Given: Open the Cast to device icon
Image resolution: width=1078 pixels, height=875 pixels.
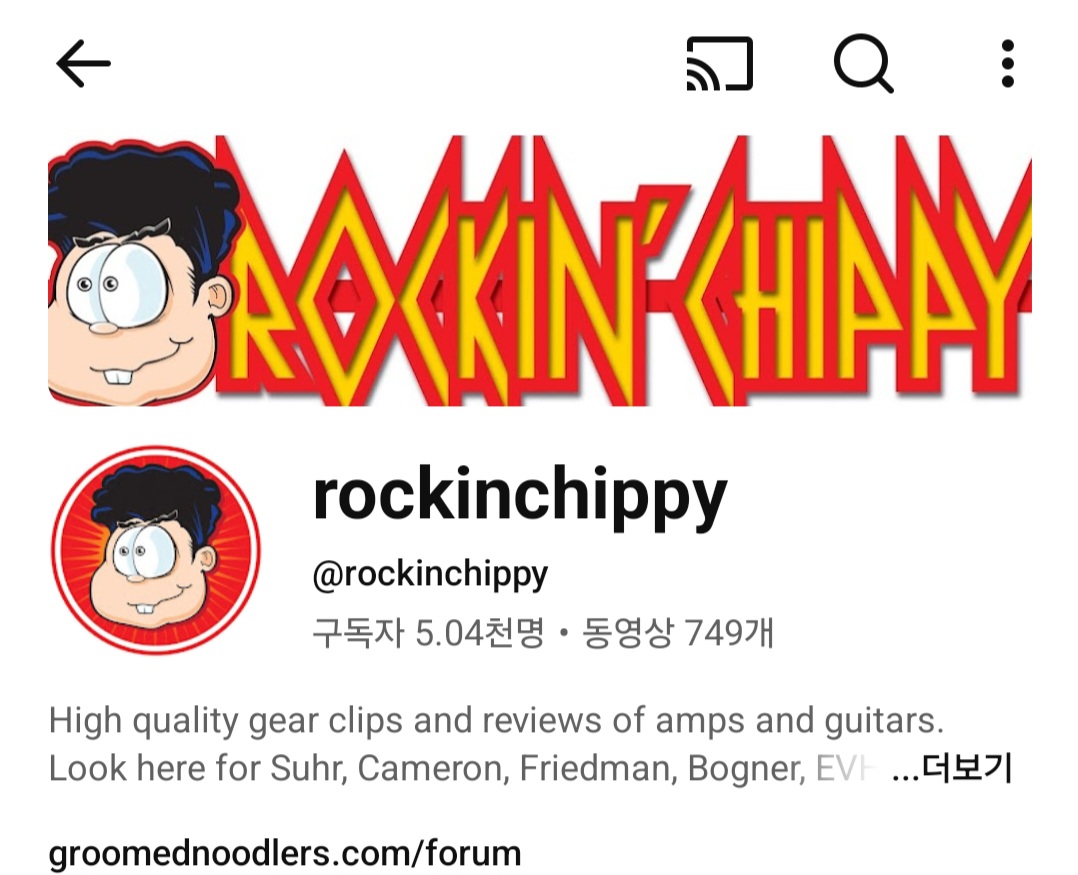Looking at the screenshot, I should pos(720,63).
